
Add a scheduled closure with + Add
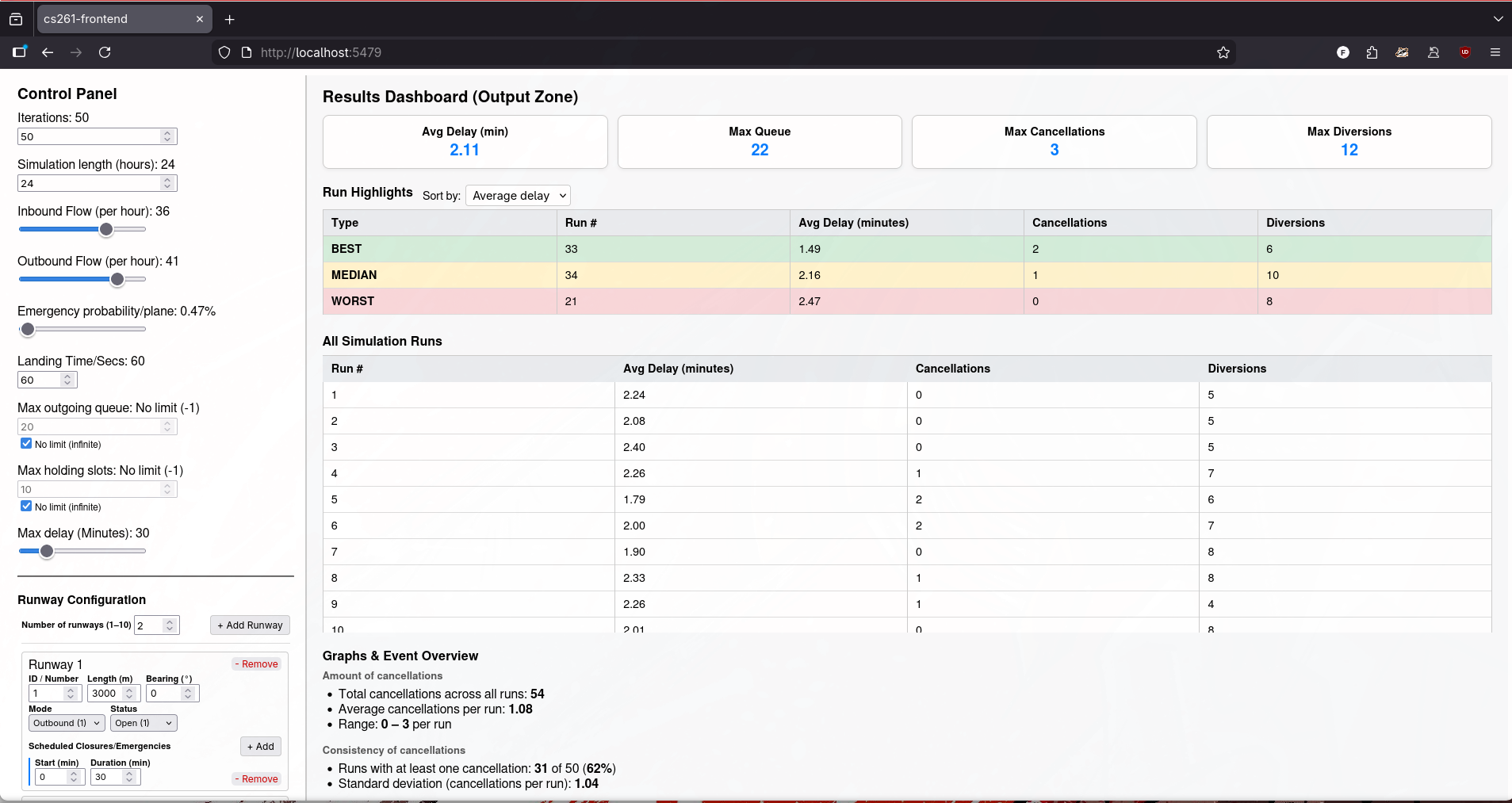point(260,747)
